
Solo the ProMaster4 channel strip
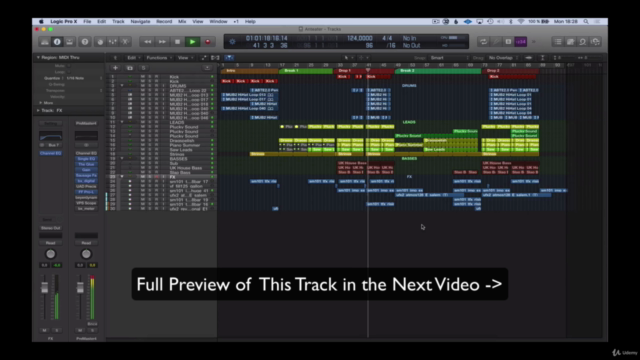92,330
